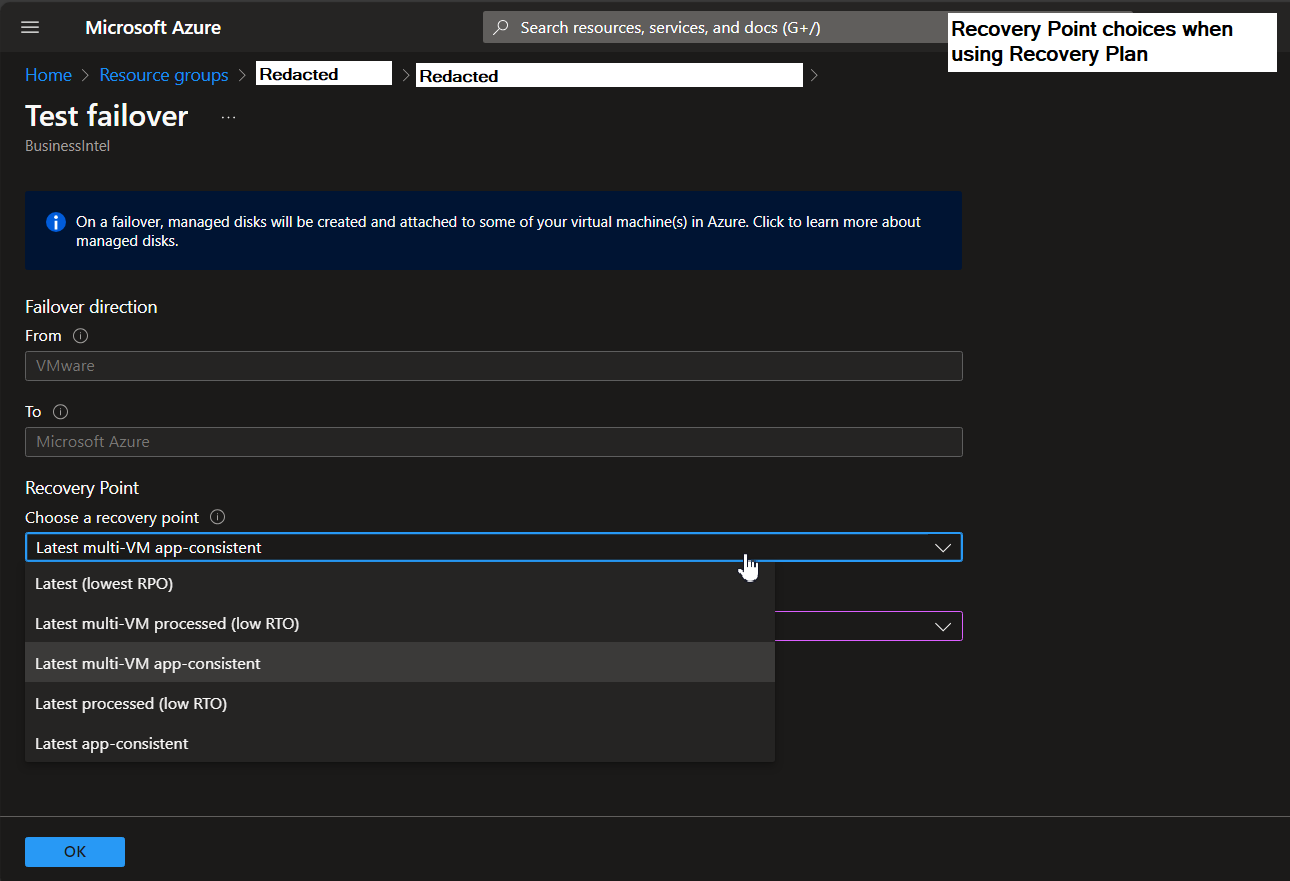Show info tooltip for Choose a recovery point
The width and height of the screenshot is (1290, 881).
pyautogui.click(x=217, y=518)
